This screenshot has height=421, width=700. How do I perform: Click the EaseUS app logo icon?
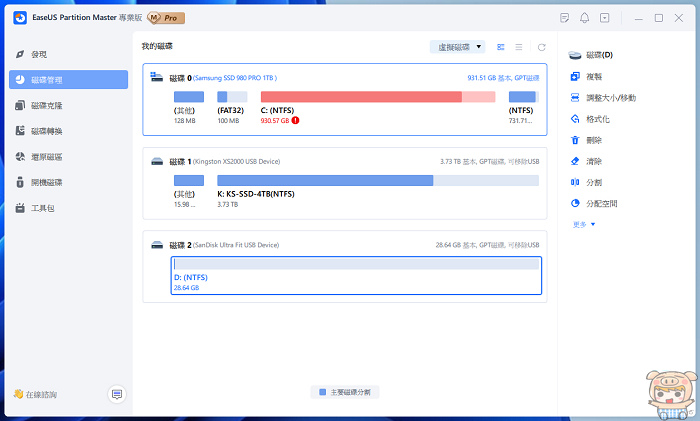[20, 18]
